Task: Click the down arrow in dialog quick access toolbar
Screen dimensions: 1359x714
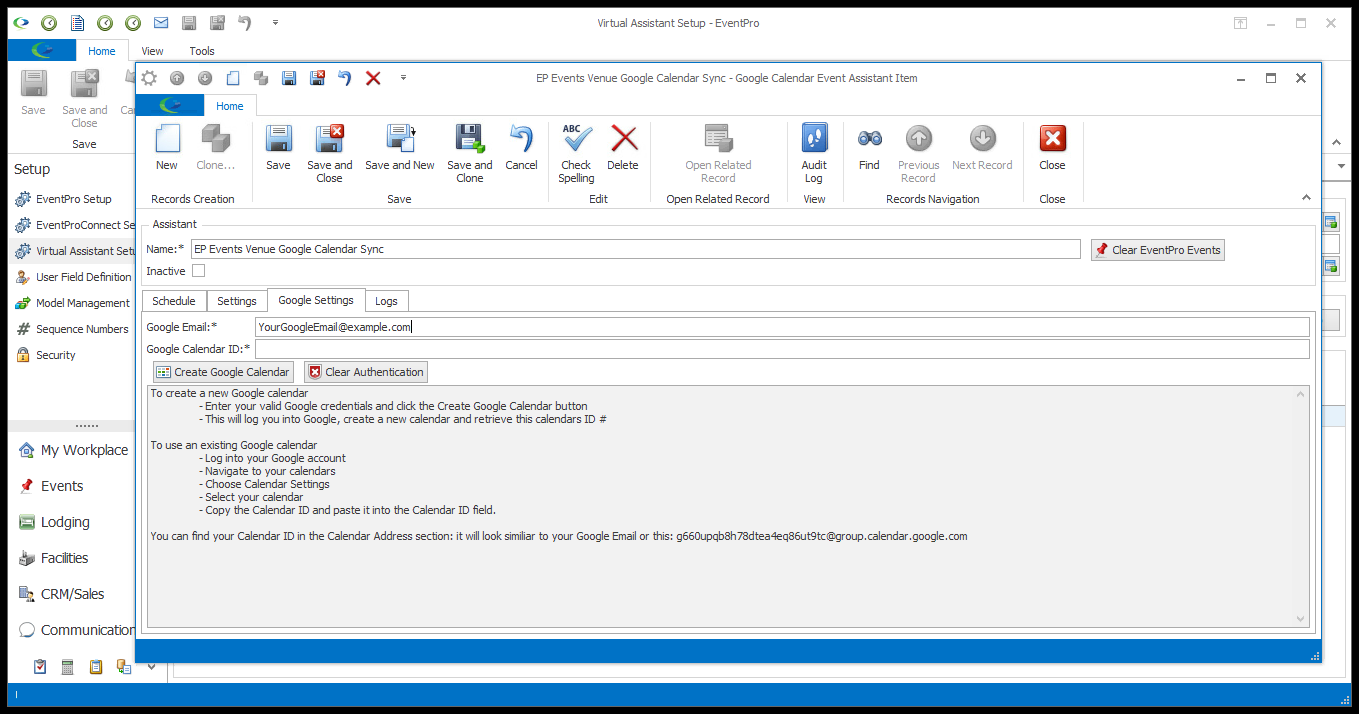Action: (x=205, y=78)
